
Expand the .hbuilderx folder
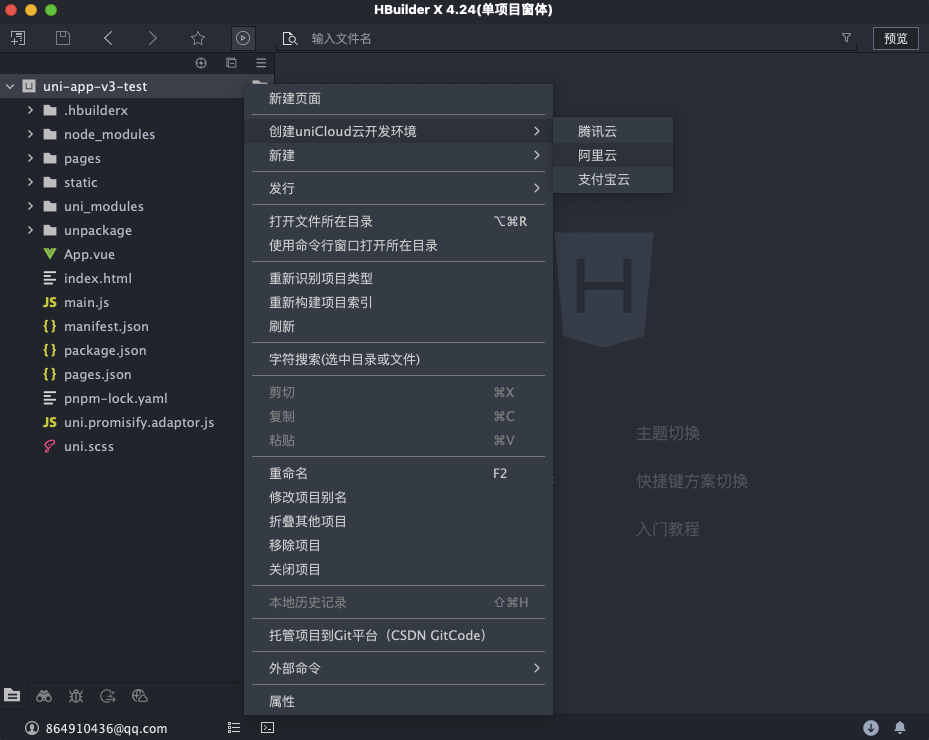(30, 110)
